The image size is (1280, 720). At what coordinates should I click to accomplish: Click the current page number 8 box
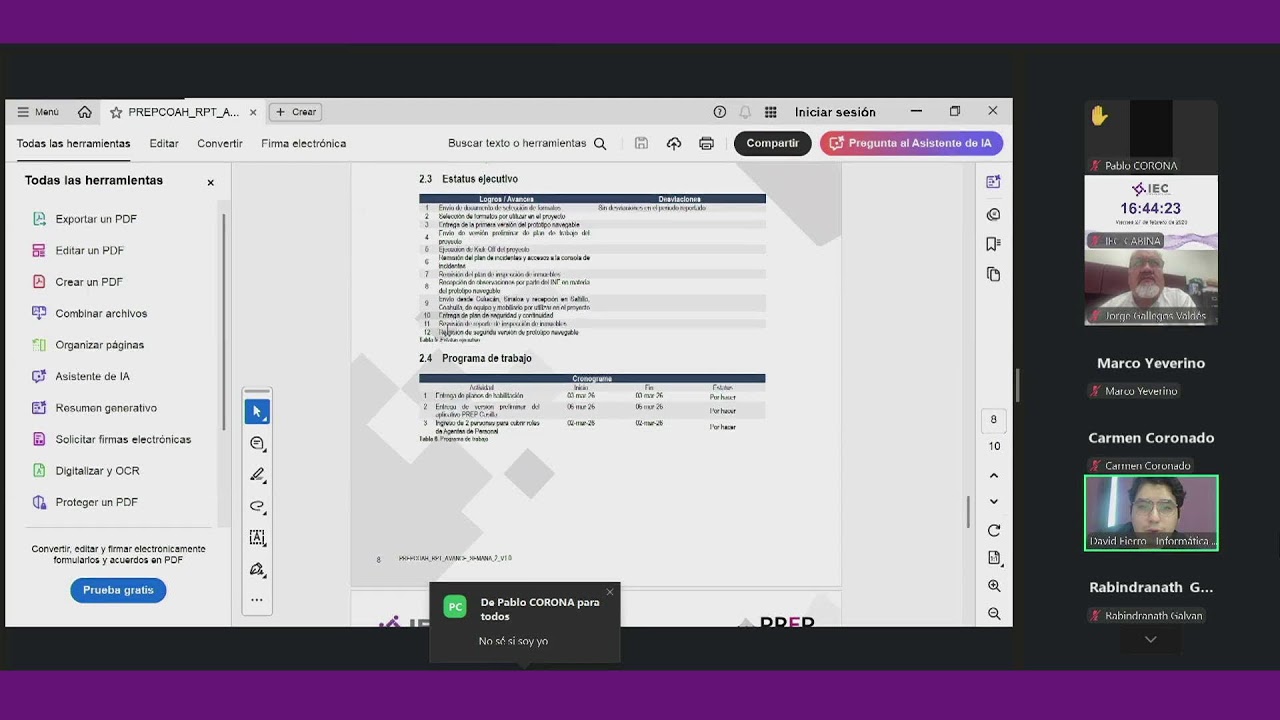pos(993,420)
